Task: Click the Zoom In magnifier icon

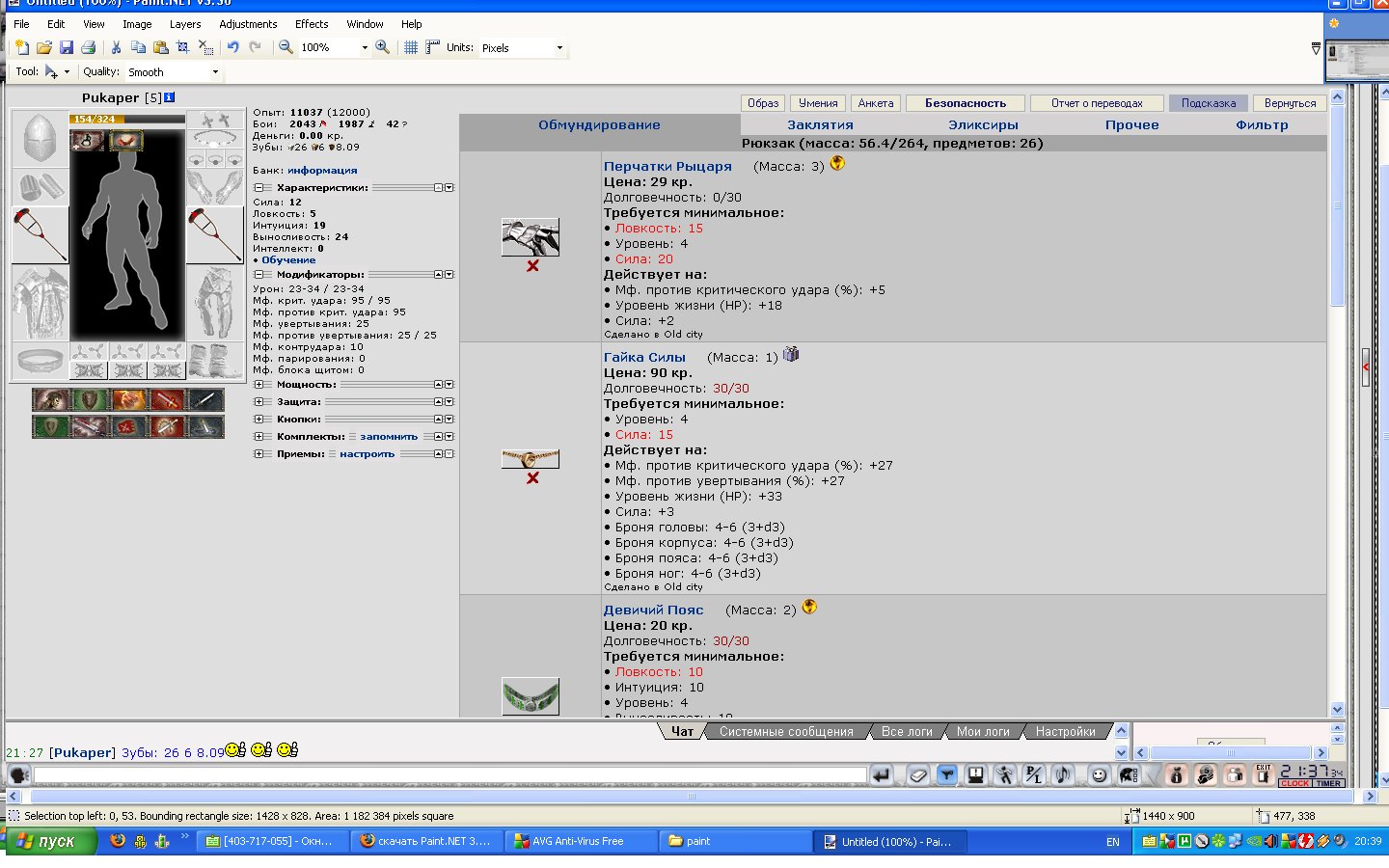Action: [x=382, y=47]
